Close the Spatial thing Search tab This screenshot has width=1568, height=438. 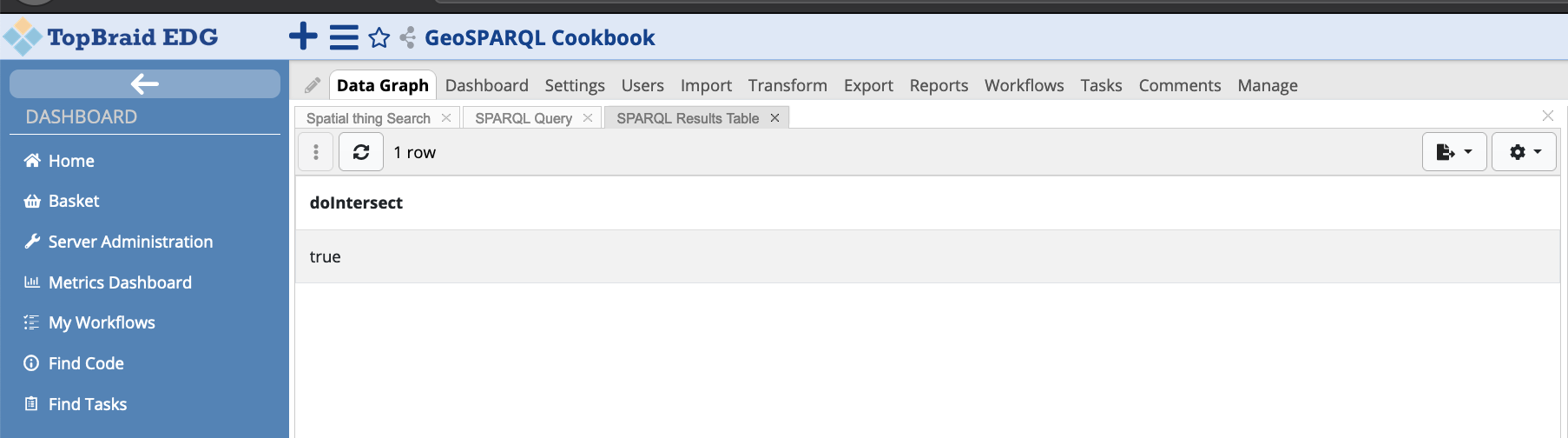pyautogui.click(x=446, y=117)
